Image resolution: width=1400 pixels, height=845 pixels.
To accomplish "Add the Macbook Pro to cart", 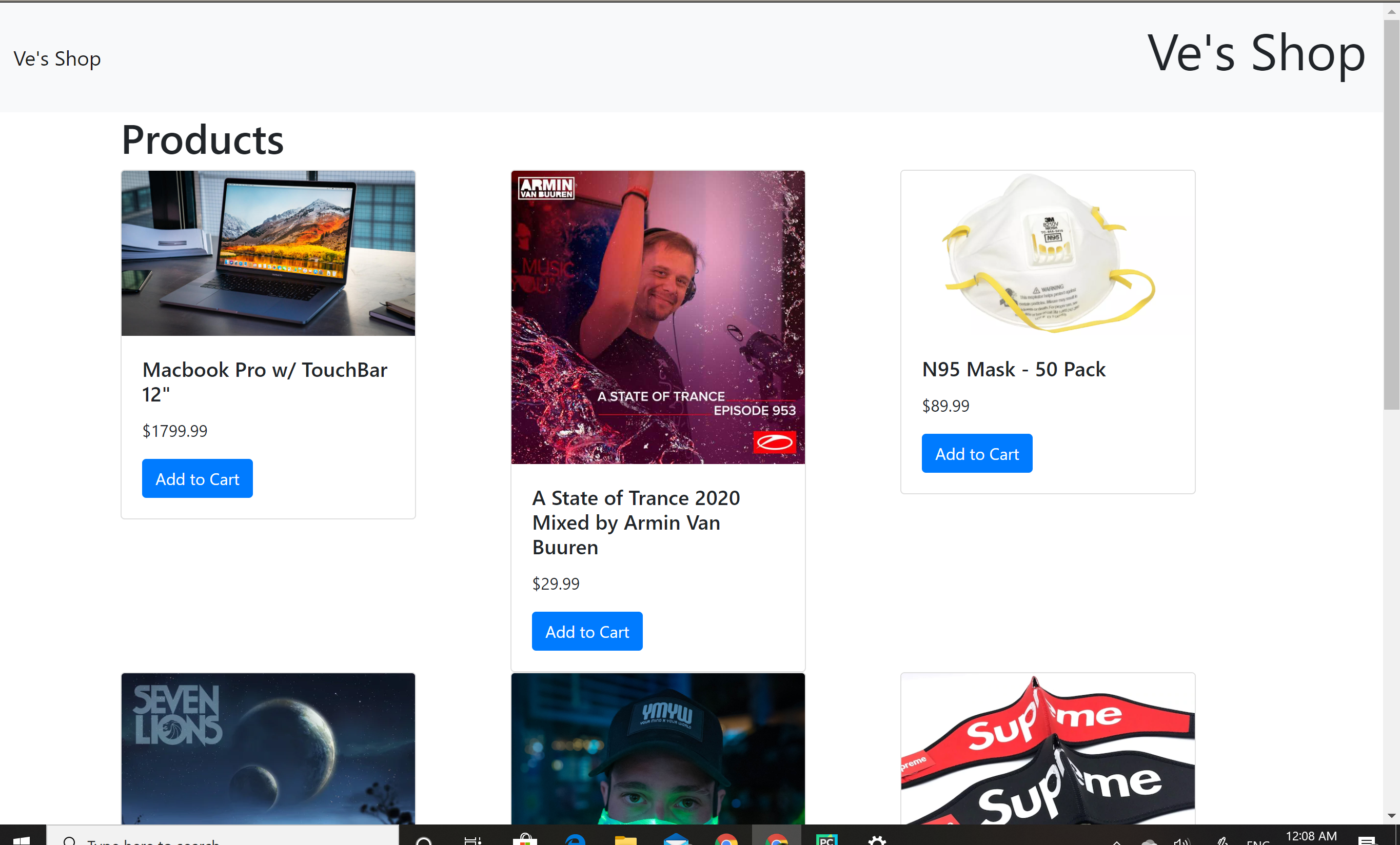I will (197, 478).
